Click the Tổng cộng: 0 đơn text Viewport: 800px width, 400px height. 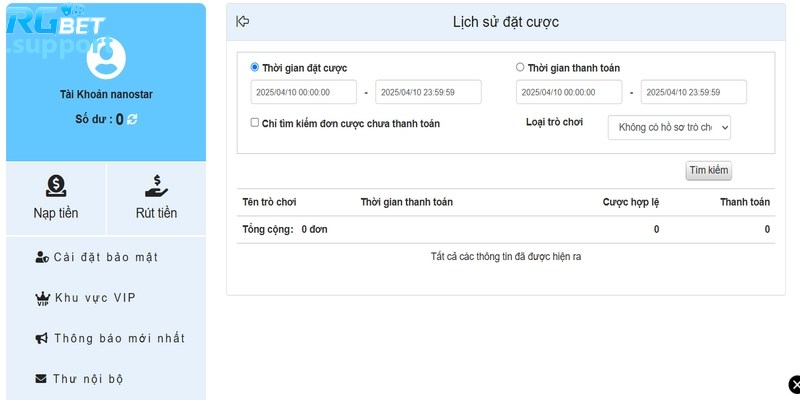285,229
